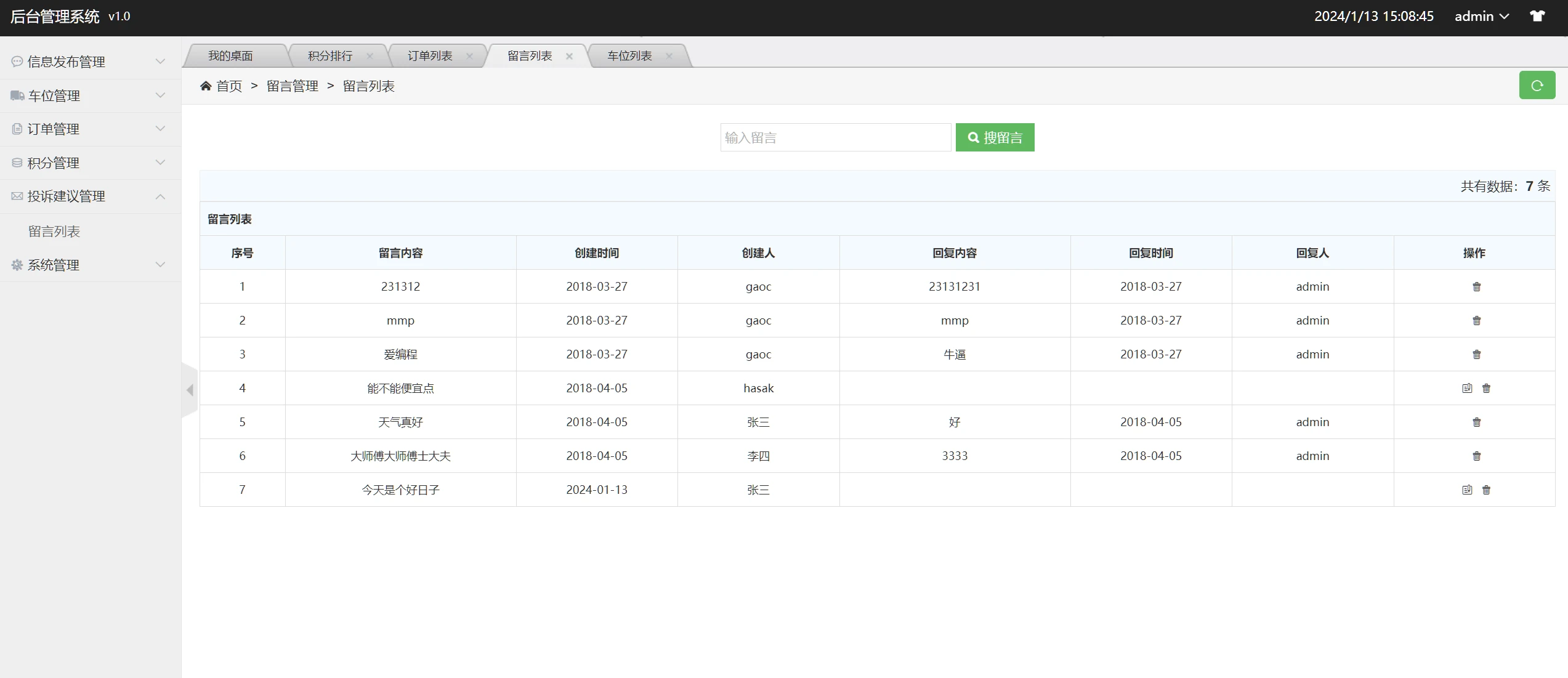The width and height of the screenshot is (1568, 678).
Task: Click the 积分管理 coins icon
Action: click(x=17, y=163)
